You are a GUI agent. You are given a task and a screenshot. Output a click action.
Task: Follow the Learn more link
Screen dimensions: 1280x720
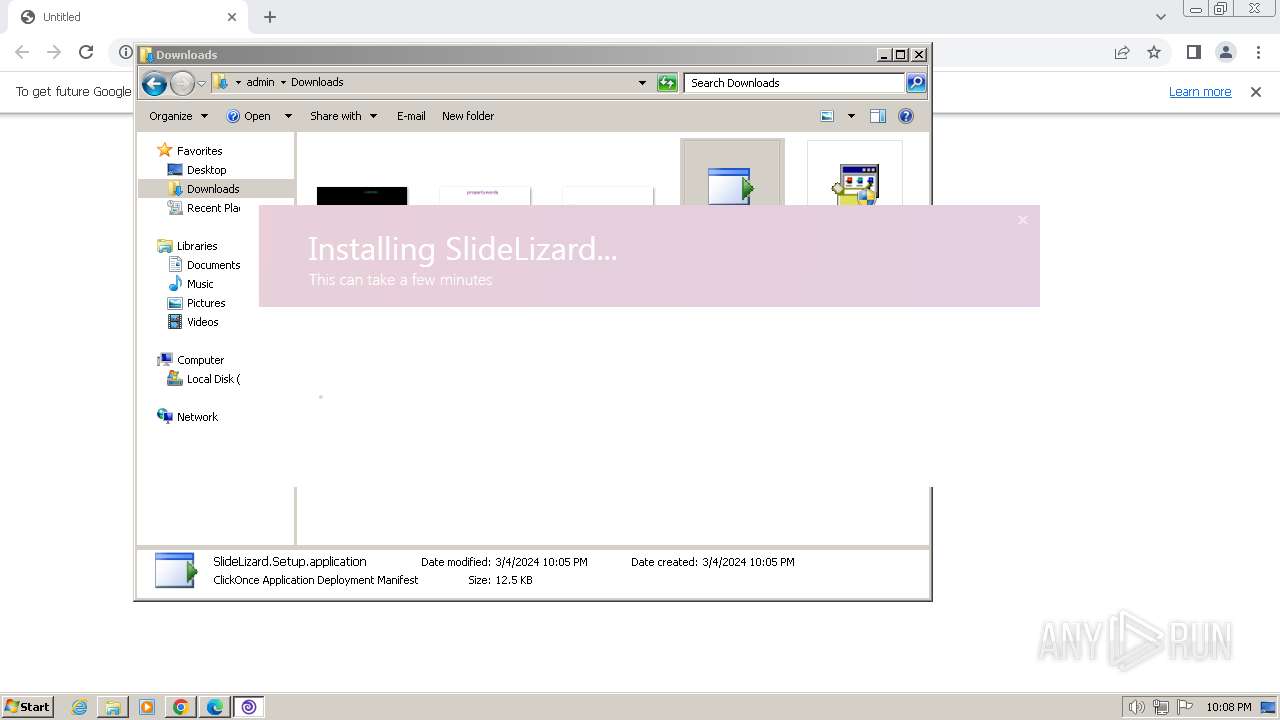(1200, 92)
